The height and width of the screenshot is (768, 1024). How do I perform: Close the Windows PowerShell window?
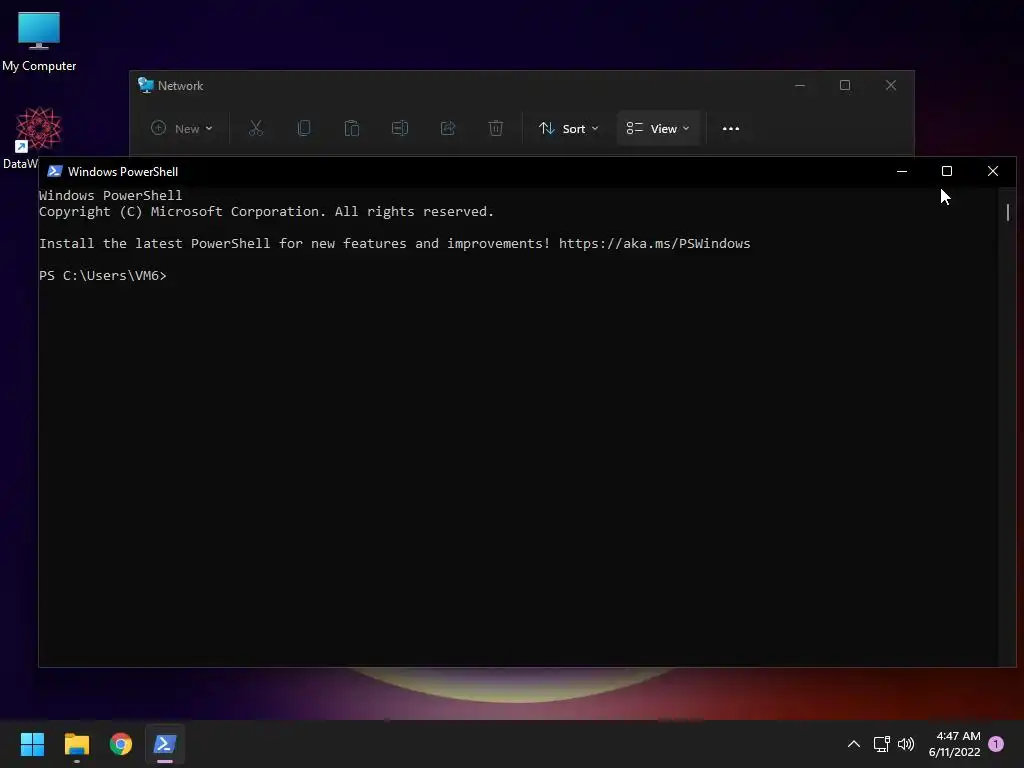tap(993, 171)
